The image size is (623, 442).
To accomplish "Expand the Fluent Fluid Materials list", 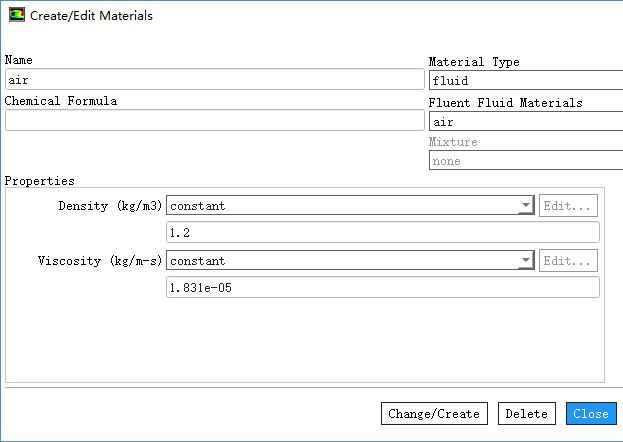I will click(525, 122).
